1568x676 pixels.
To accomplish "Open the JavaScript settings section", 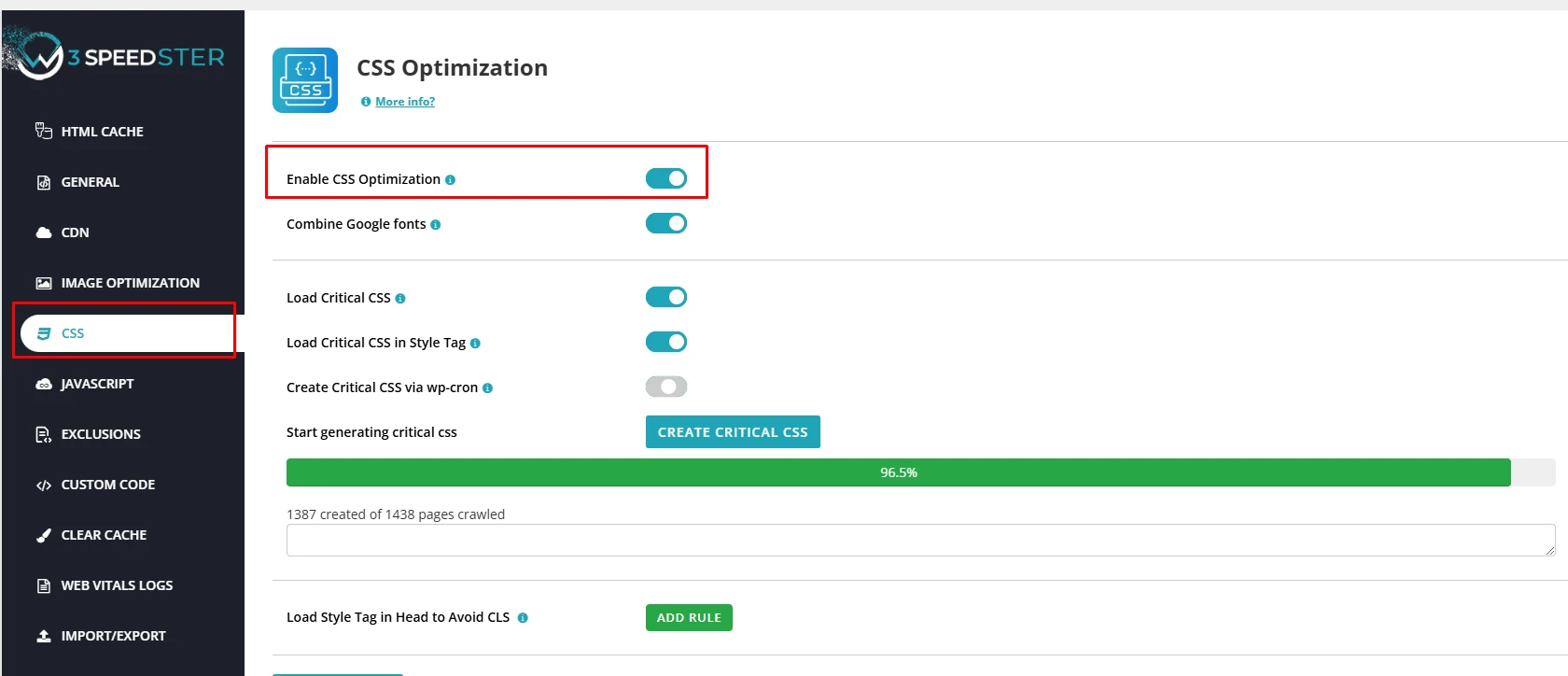I will 97,384.
